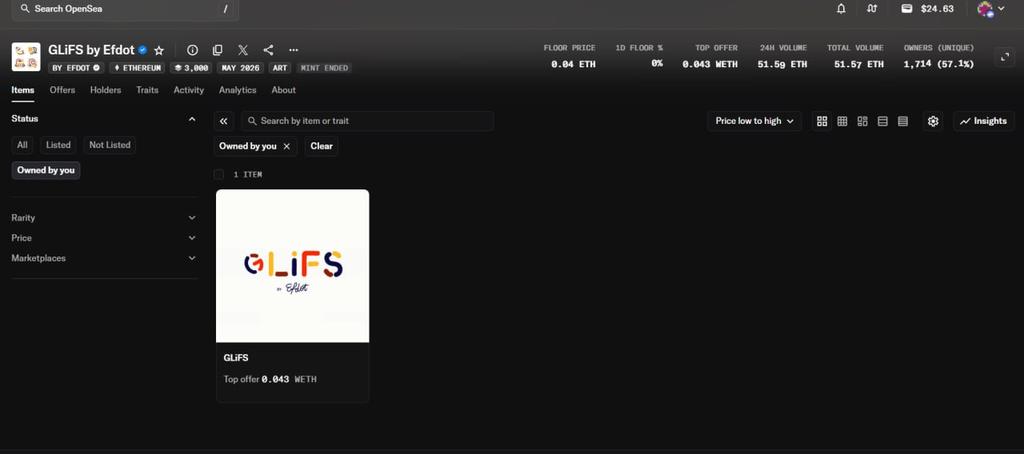Switch to the Analytics tab
Screen dimensions: 1024x454
[238, 90]
